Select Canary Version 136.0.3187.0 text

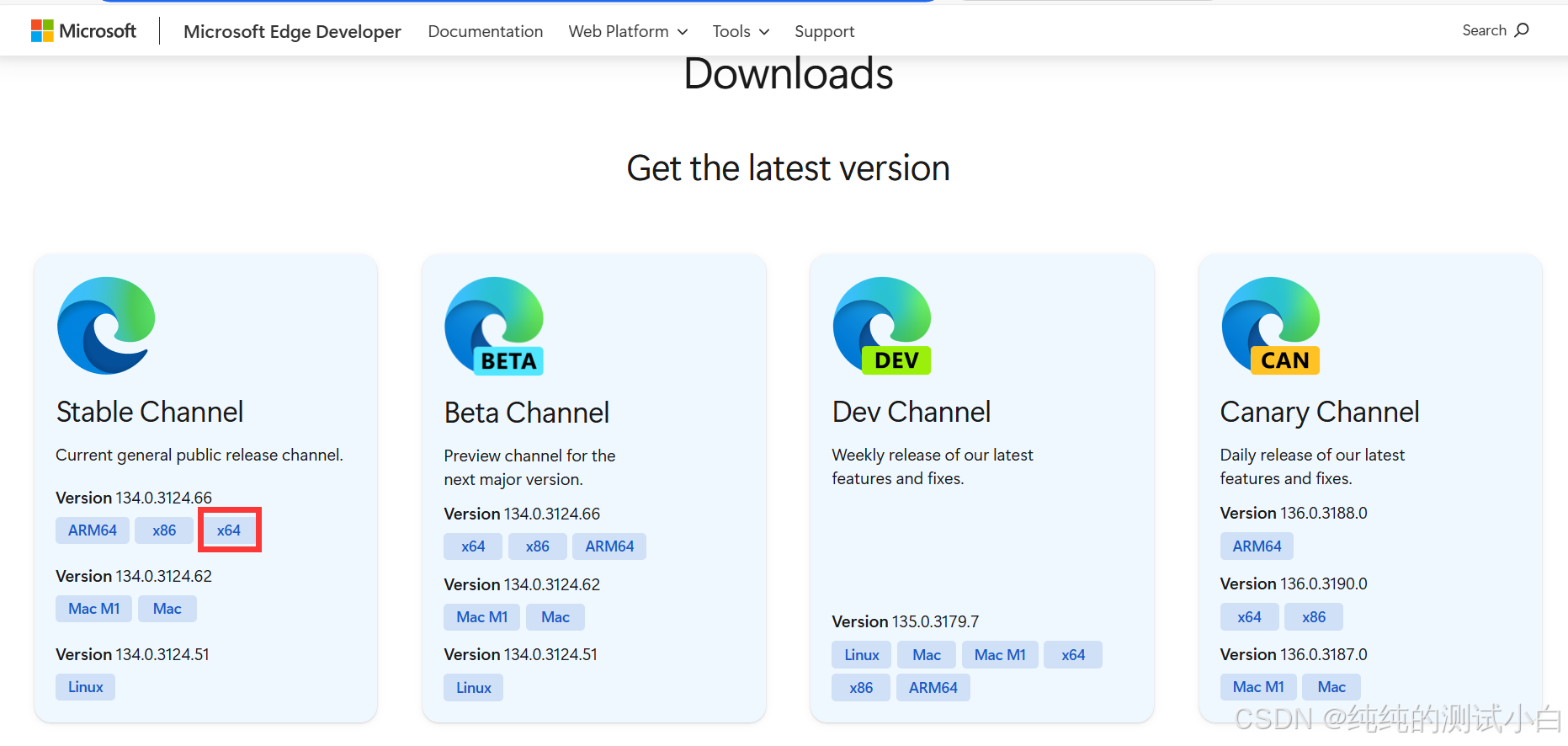(1294, 654)
